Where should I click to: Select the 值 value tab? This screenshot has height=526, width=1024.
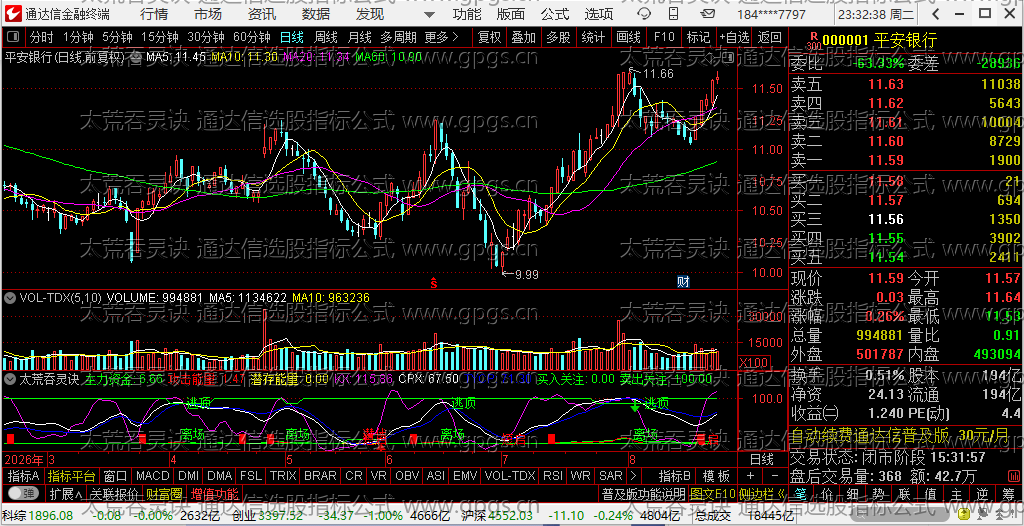pyautogui.click(x=930, y=493)
